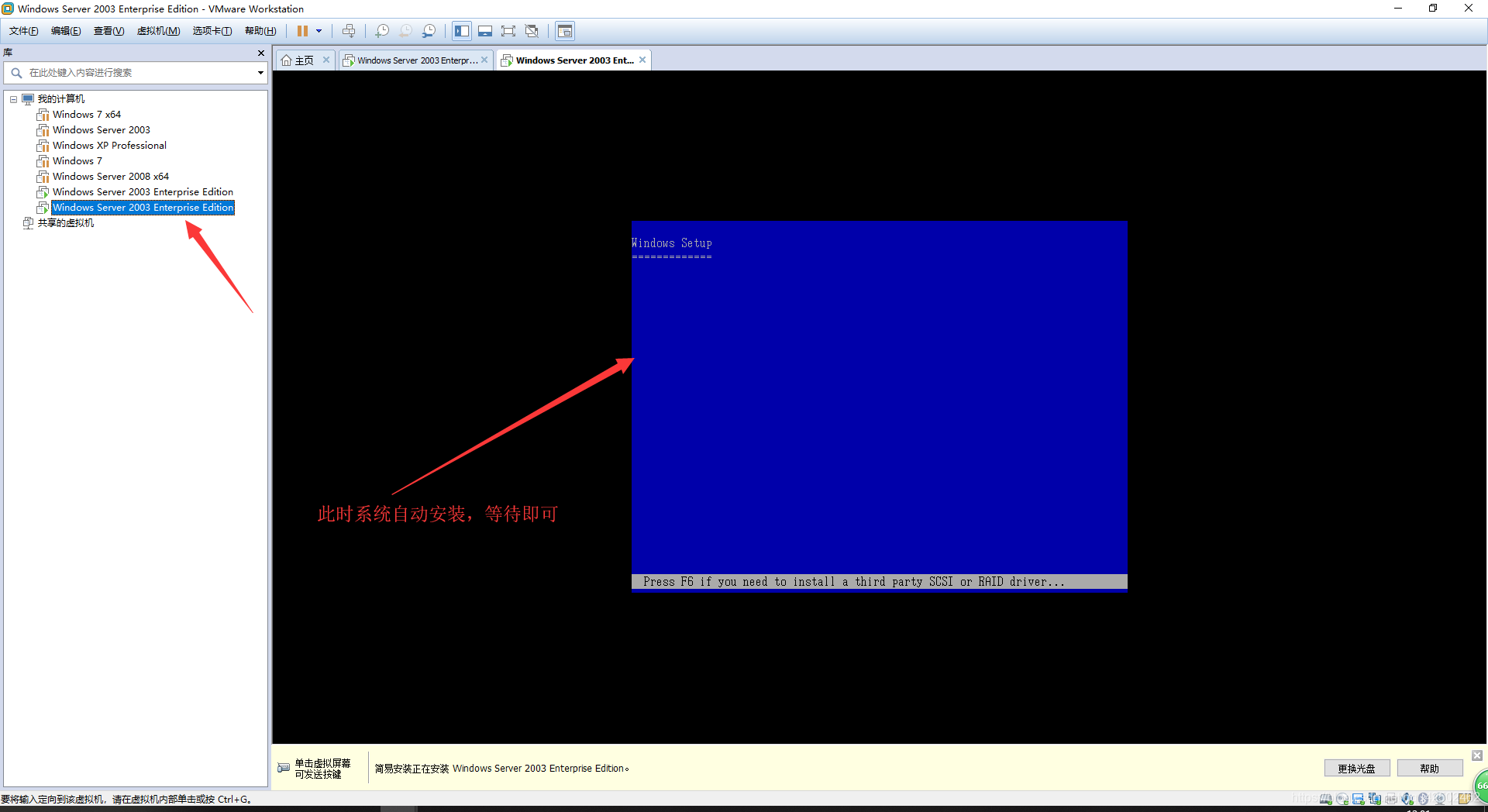This screenshot has height=812, width=1488.
Task: Toggle the thumbnail bar view icon
Action: point(485,31)
